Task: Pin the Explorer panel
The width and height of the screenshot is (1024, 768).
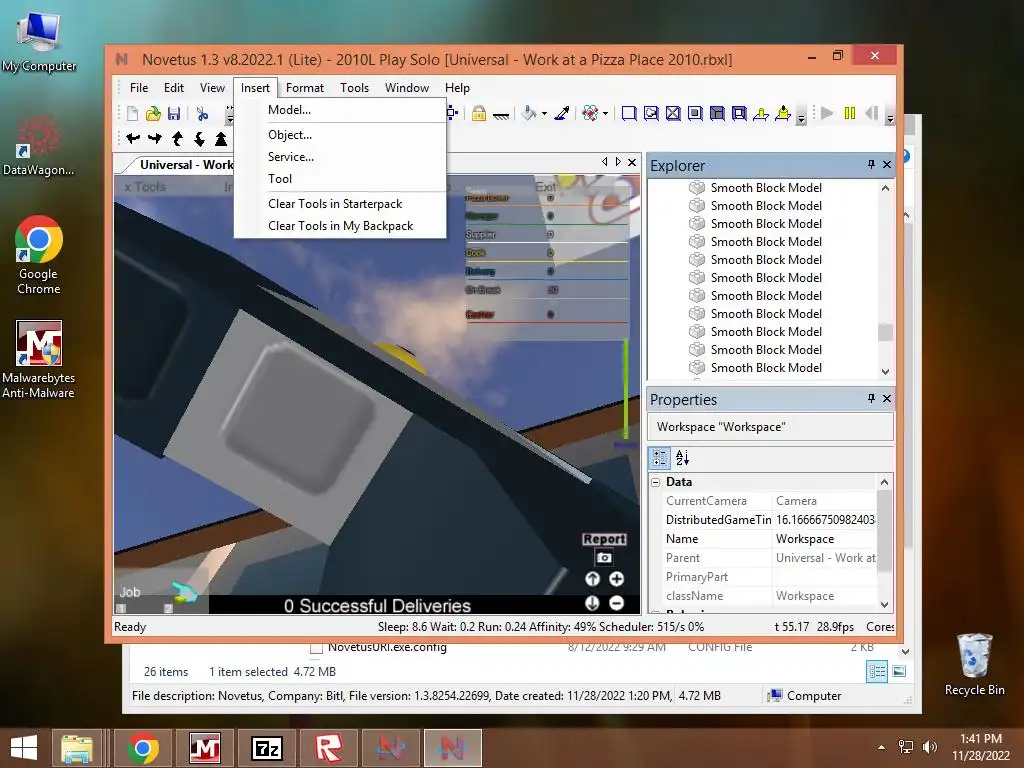Action: pyautogui.click(x=871, y=165)
